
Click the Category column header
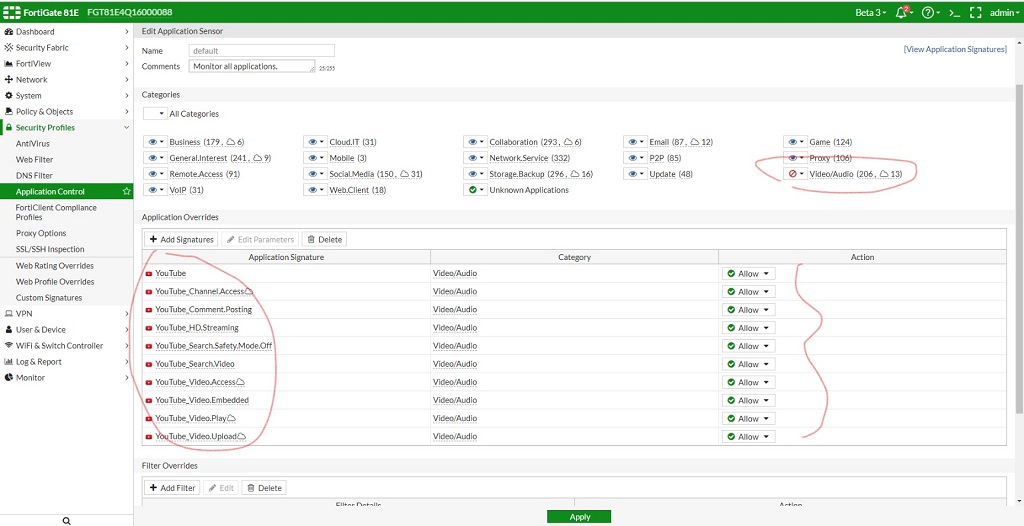(x=575, y=257)
